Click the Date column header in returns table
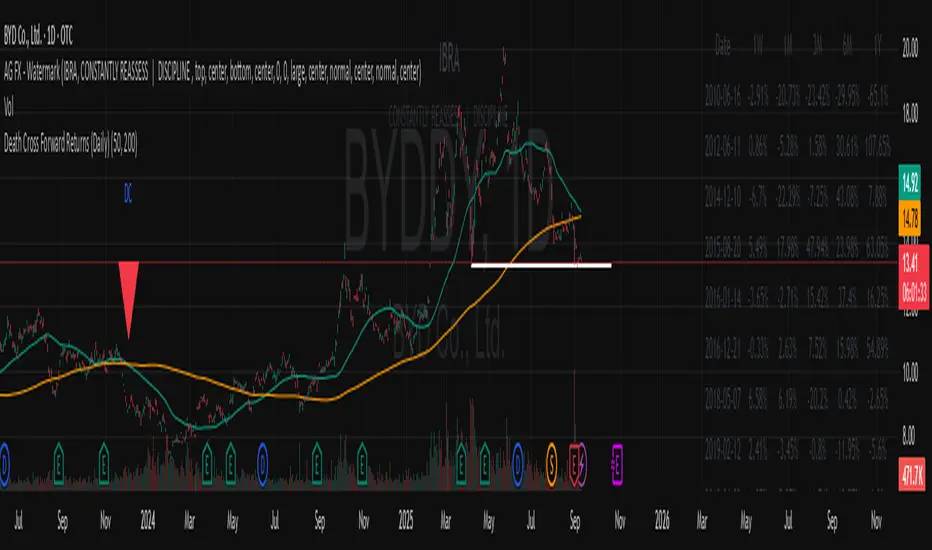 click(723, 45)
